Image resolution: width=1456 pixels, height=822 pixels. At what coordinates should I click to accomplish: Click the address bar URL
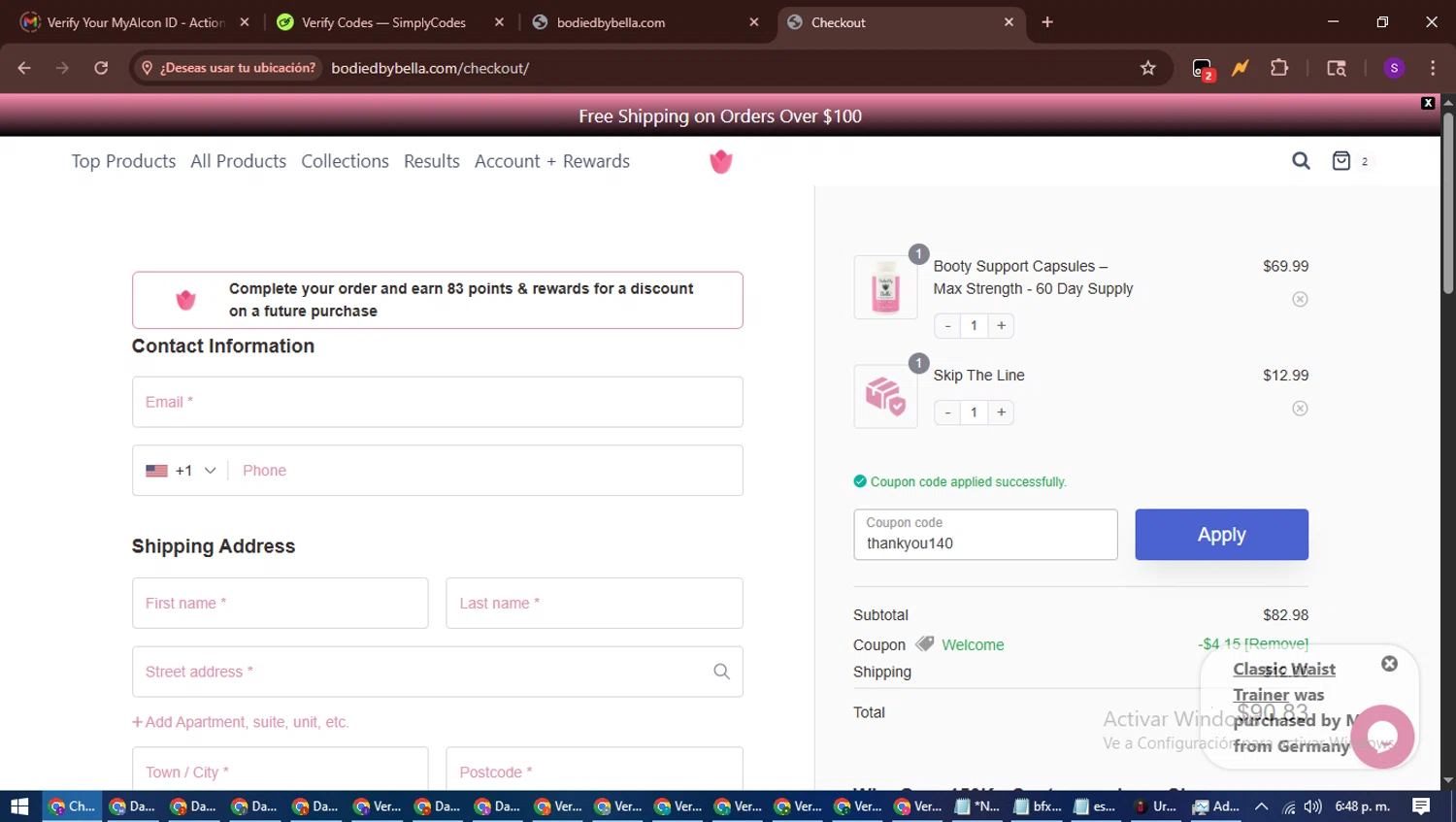(430, 68)
